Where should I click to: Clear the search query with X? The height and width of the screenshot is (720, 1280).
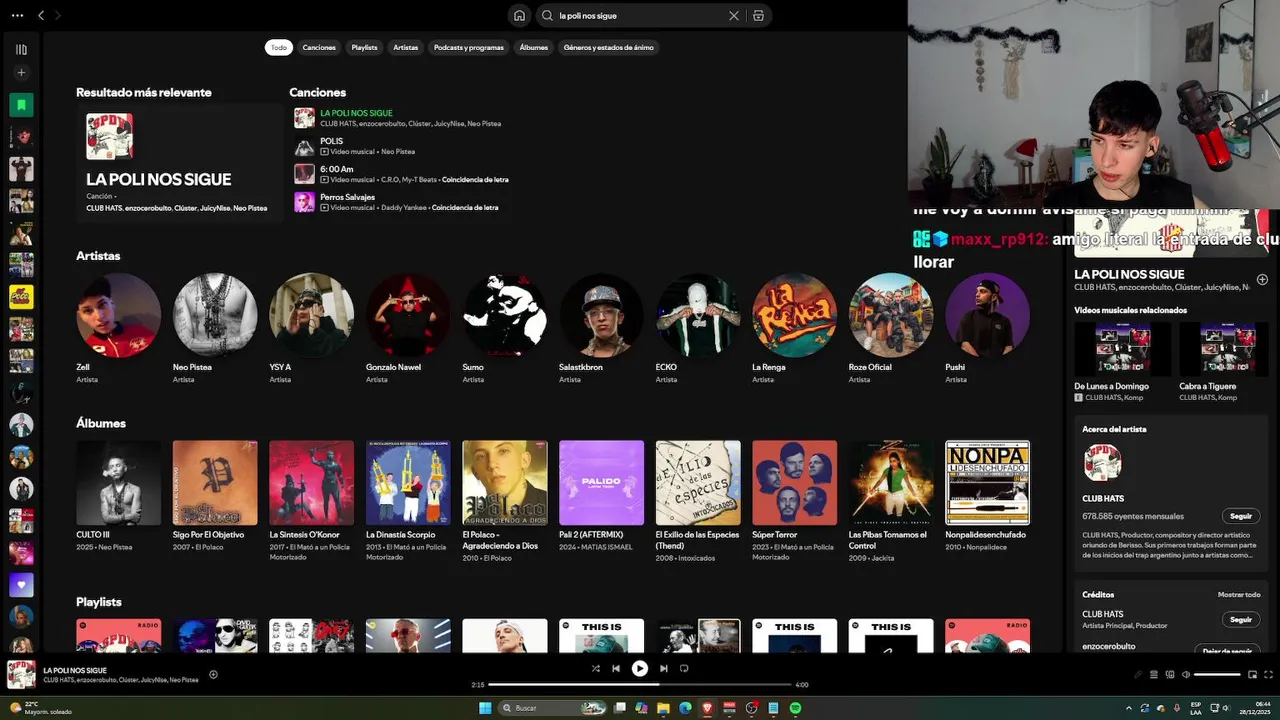[x=733, y=15]
